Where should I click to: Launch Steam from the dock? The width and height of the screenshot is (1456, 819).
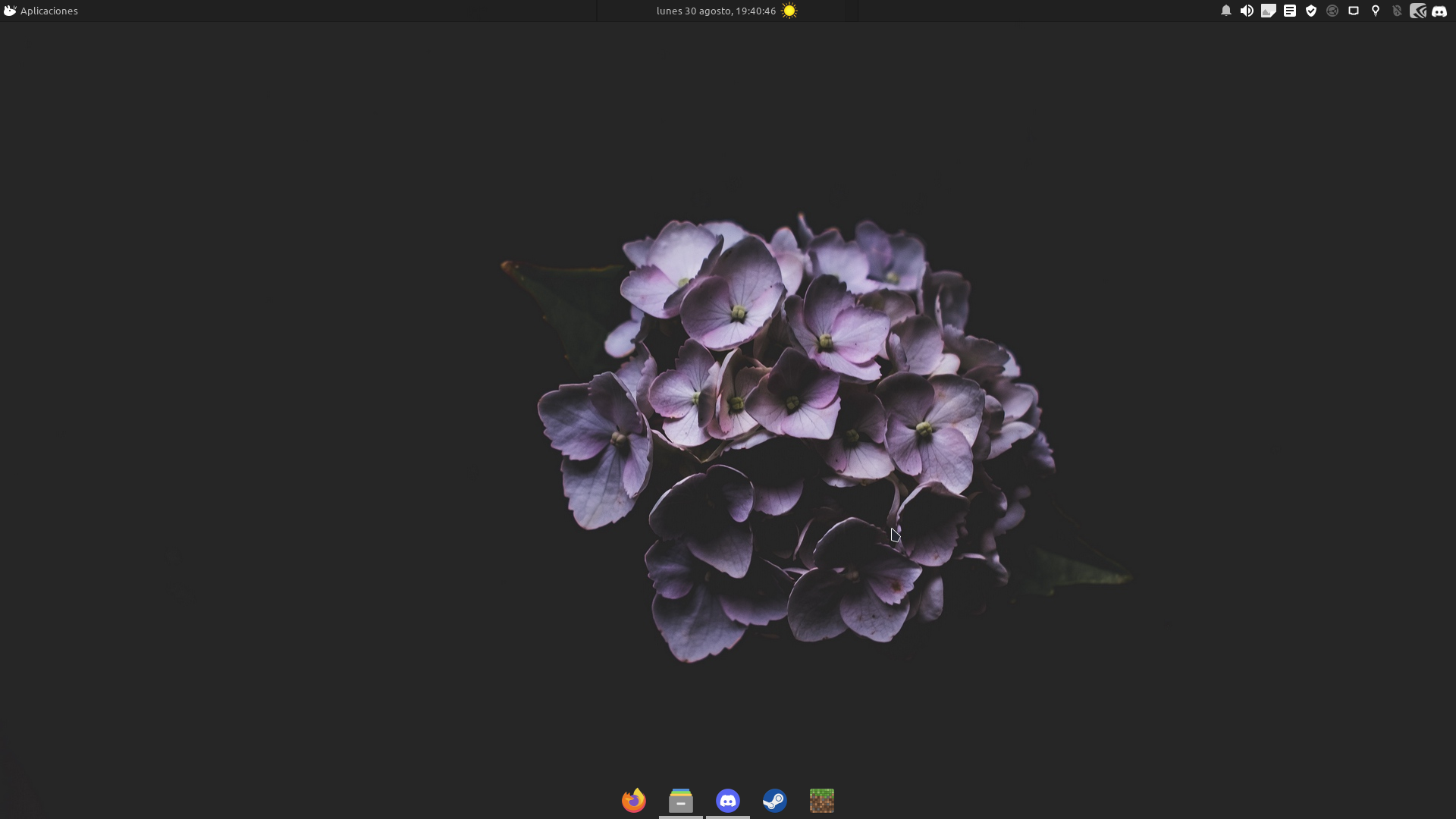click(774, 800)
